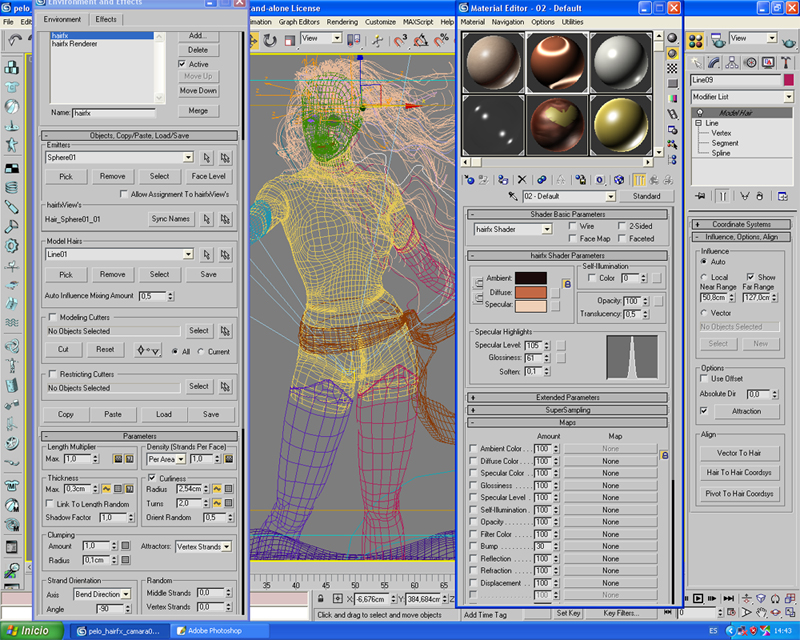This screenshot has width=800, height=640.
Task: Switch to the Effects tab
Action: tap(106, 19)
